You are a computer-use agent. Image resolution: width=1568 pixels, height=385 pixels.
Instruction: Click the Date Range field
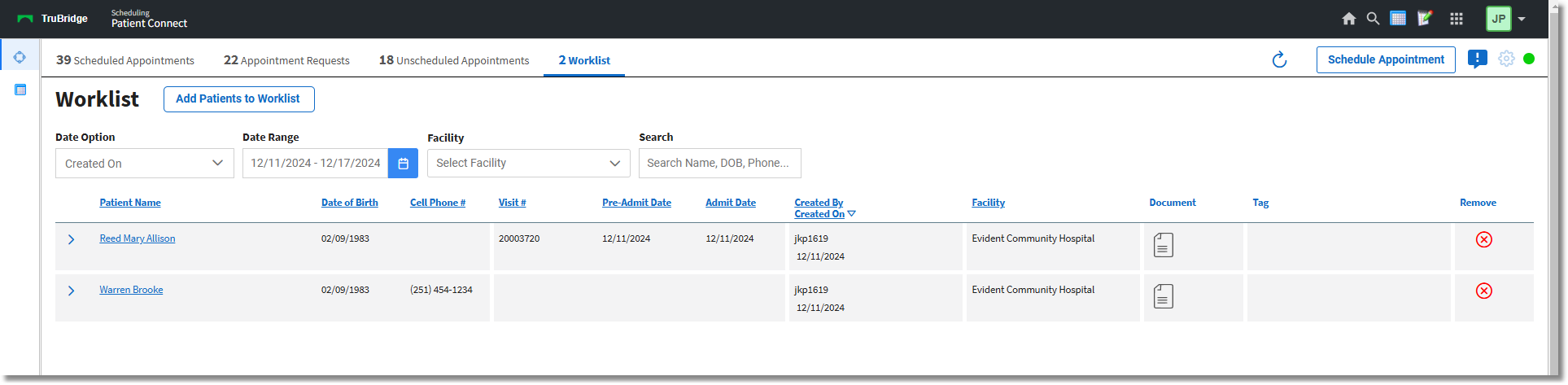click(x=316, y=164)
